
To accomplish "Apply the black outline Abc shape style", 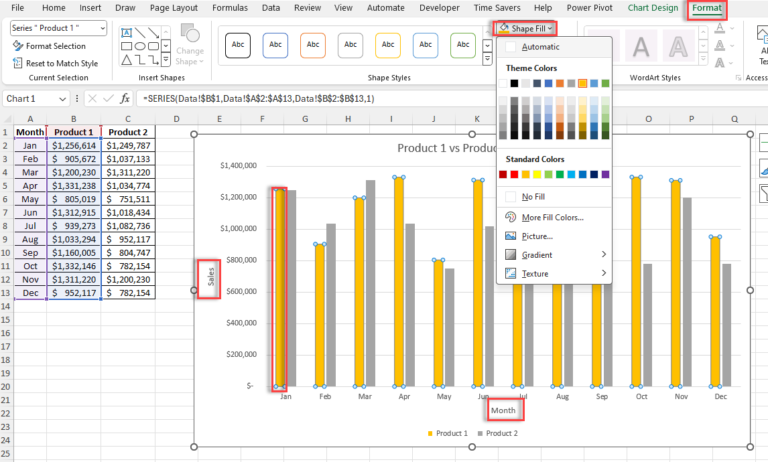I will click(238, 45).
